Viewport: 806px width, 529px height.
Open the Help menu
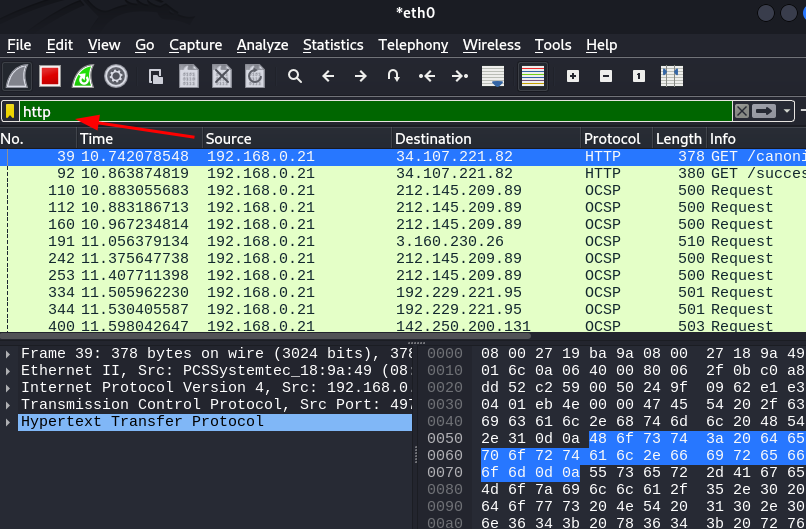point(601,45)
